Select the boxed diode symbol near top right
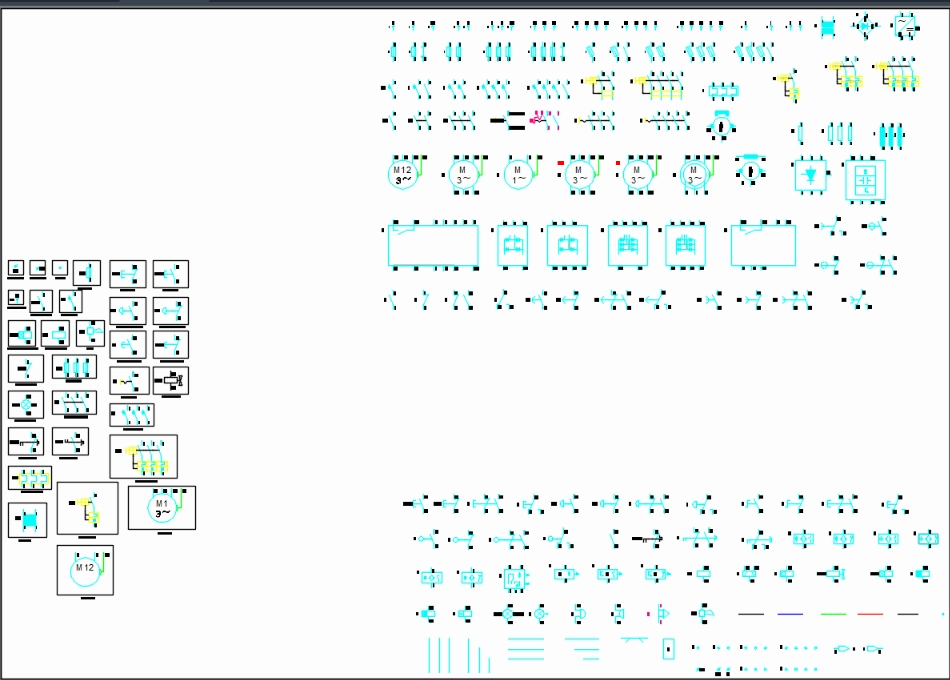This screenshot has height=680, width=950. tap(810, 175)
